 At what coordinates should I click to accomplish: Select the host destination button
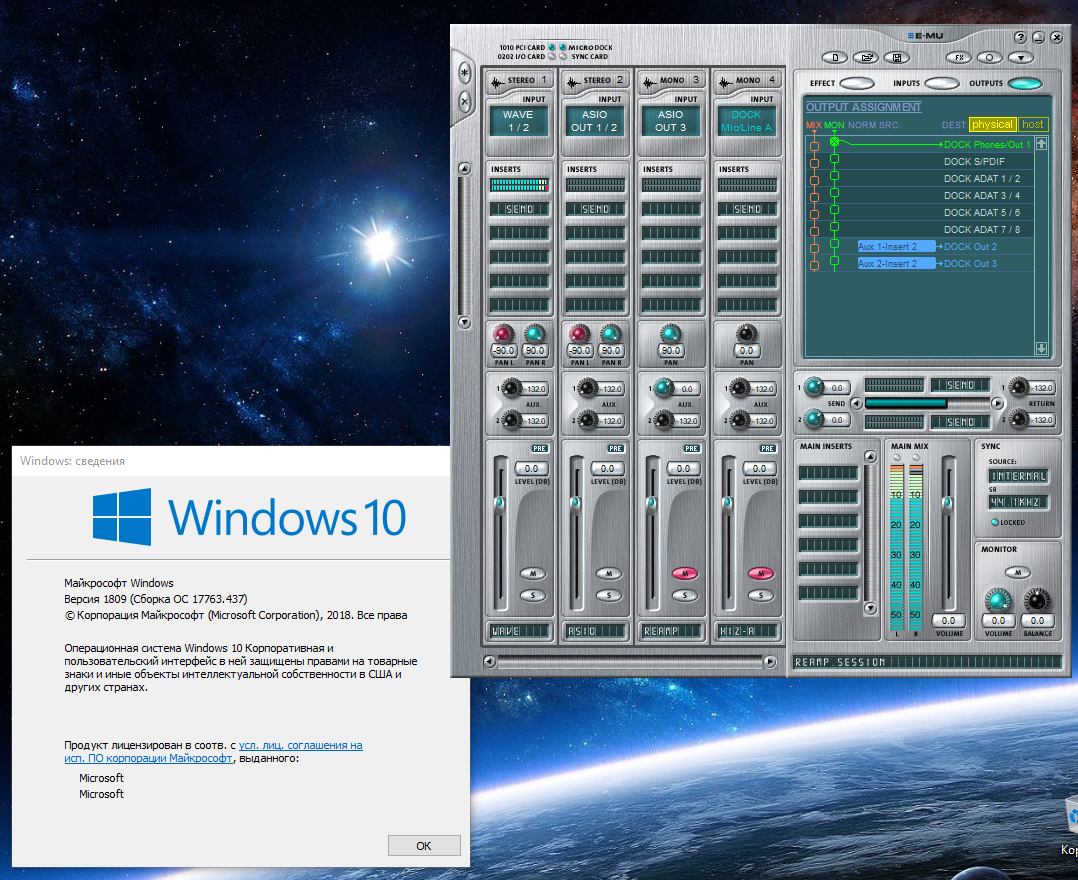(1033, 124)
